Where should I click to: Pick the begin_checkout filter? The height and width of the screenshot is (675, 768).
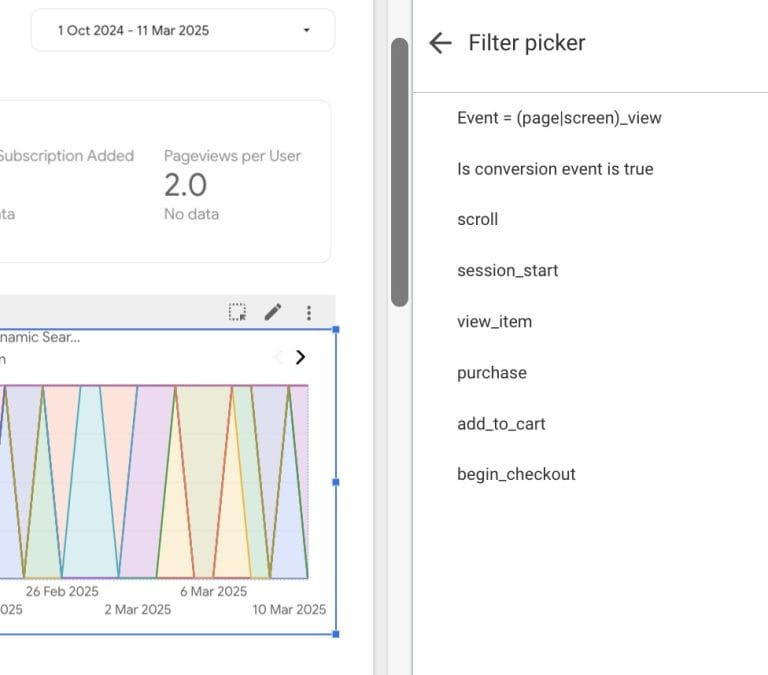click(516, 475)
